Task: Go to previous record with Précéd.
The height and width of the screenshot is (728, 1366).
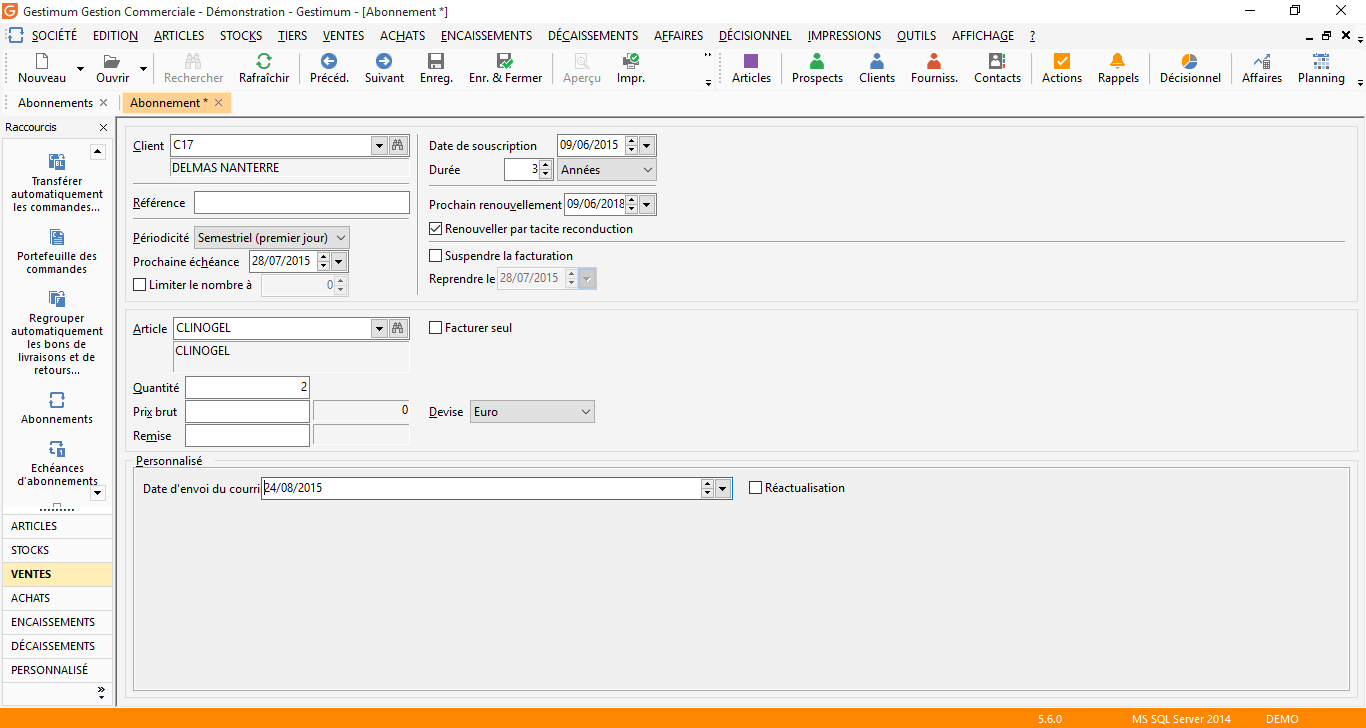Action: 329,61
